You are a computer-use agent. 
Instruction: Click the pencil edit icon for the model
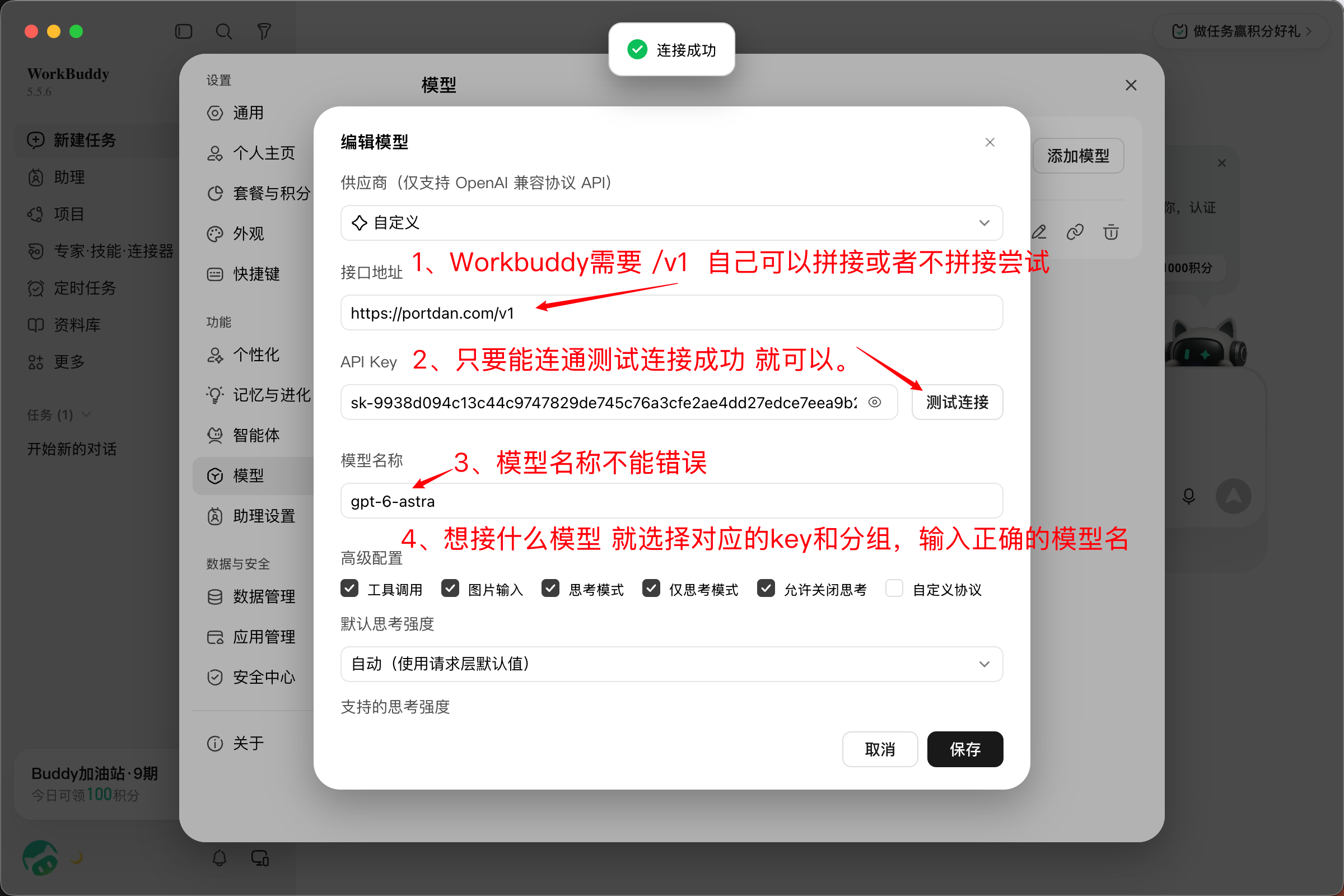pos(1039,232)
